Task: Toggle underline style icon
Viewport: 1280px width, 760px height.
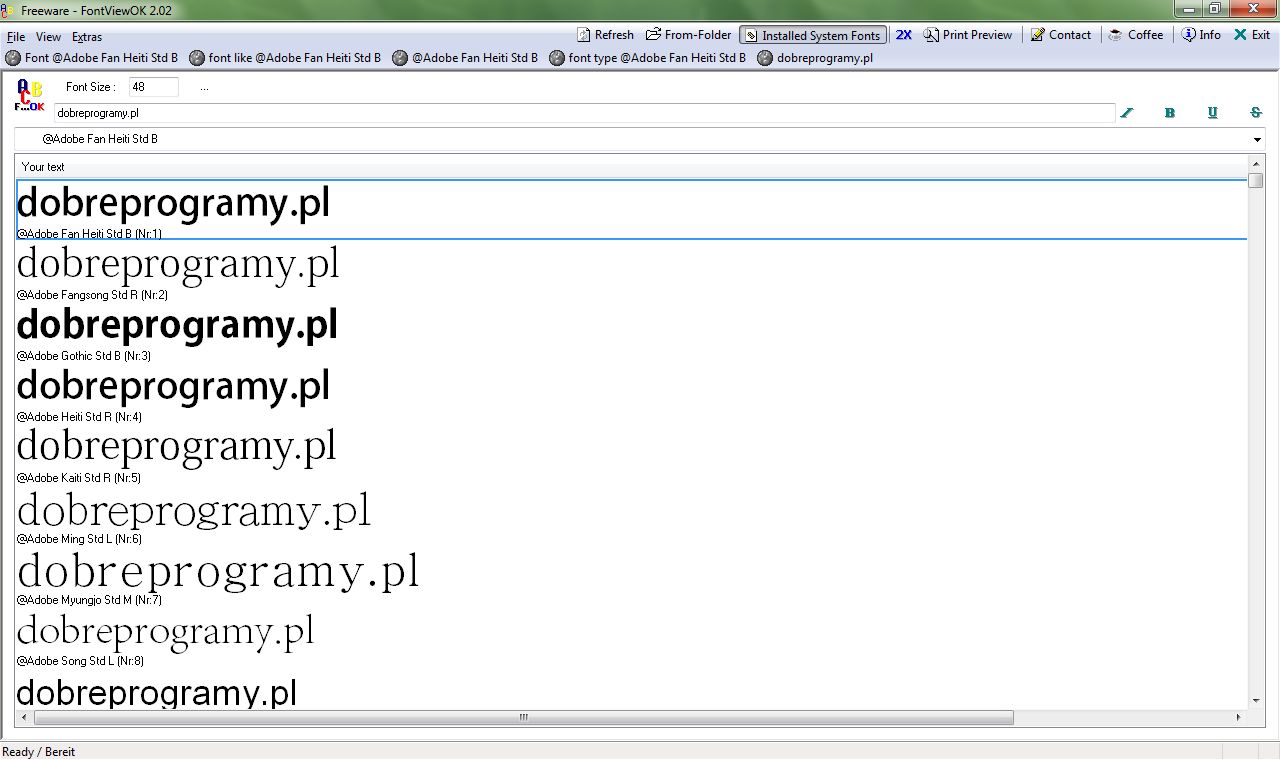Action: (1213, 113)
